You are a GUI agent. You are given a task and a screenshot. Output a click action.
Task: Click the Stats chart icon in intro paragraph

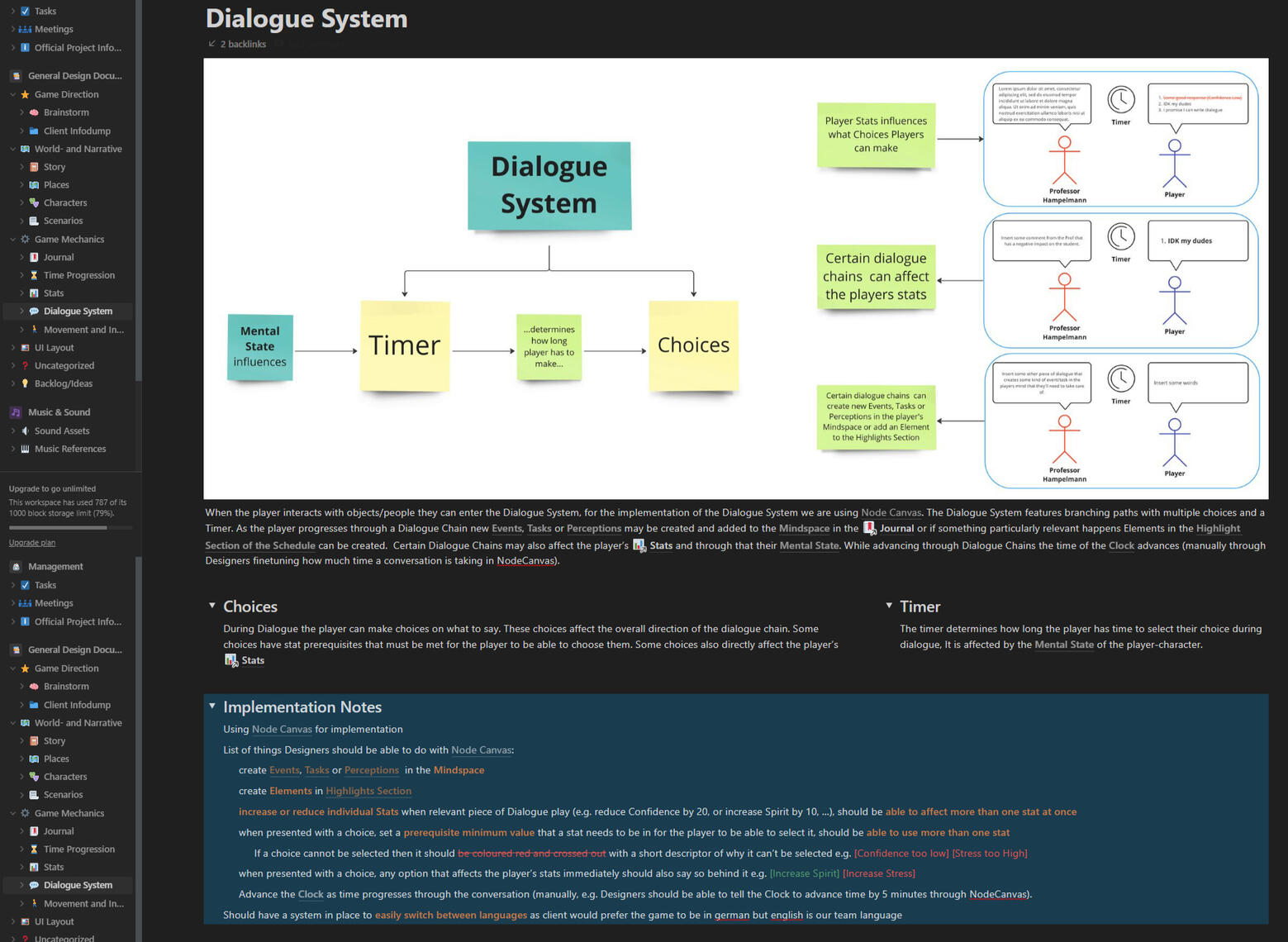point(639,545)
